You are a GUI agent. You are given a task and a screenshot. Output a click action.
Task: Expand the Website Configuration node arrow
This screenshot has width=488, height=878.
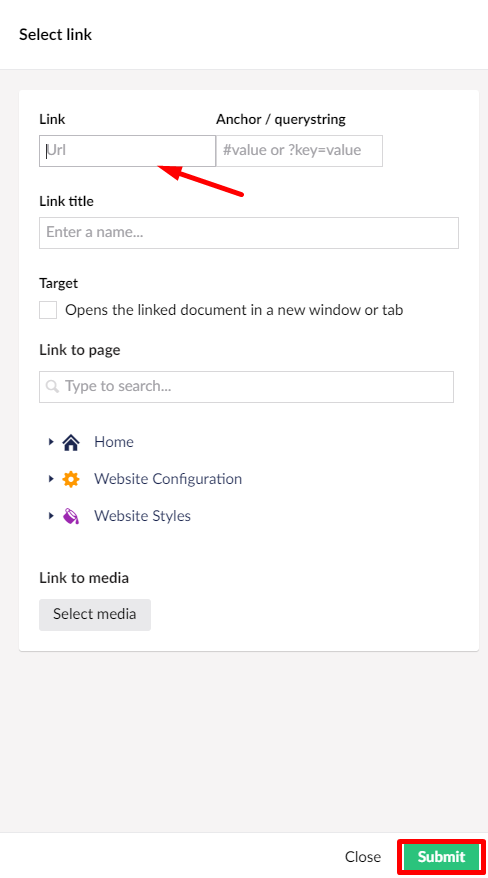point(51,479)
